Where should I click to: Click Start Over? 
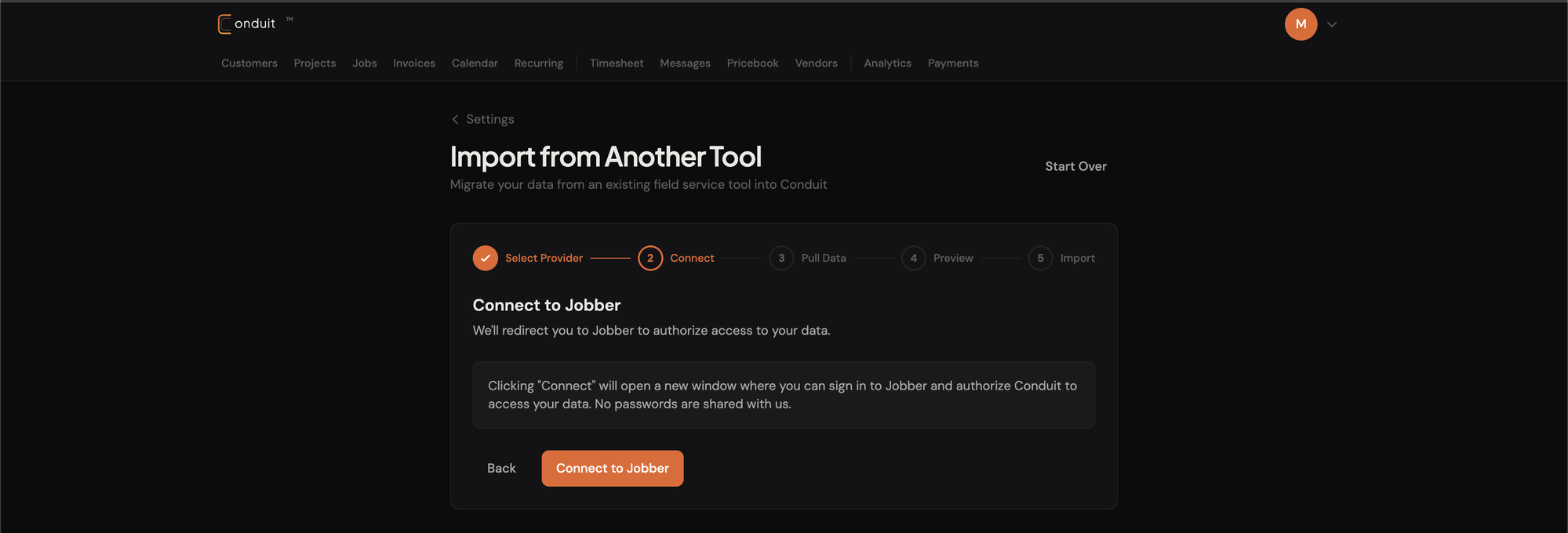[1075, 166]
